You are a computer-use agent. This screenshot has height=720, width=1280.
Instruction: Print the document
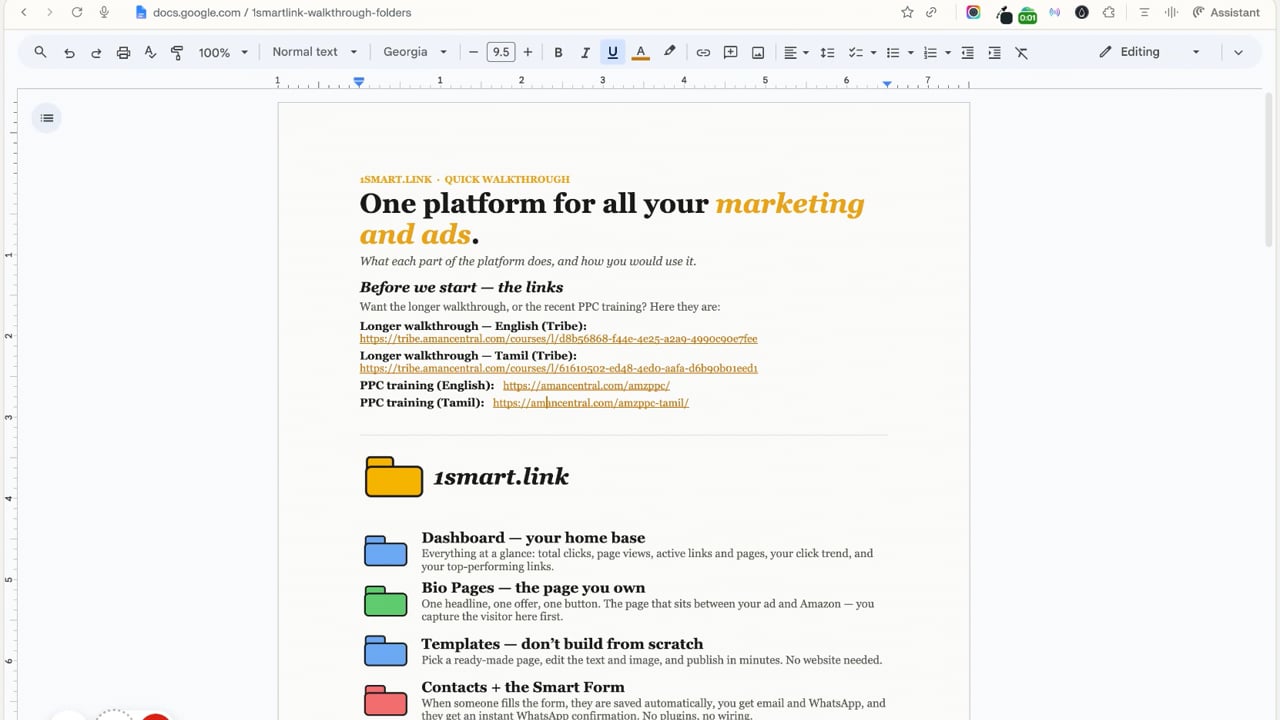click(x=123, y=52)
